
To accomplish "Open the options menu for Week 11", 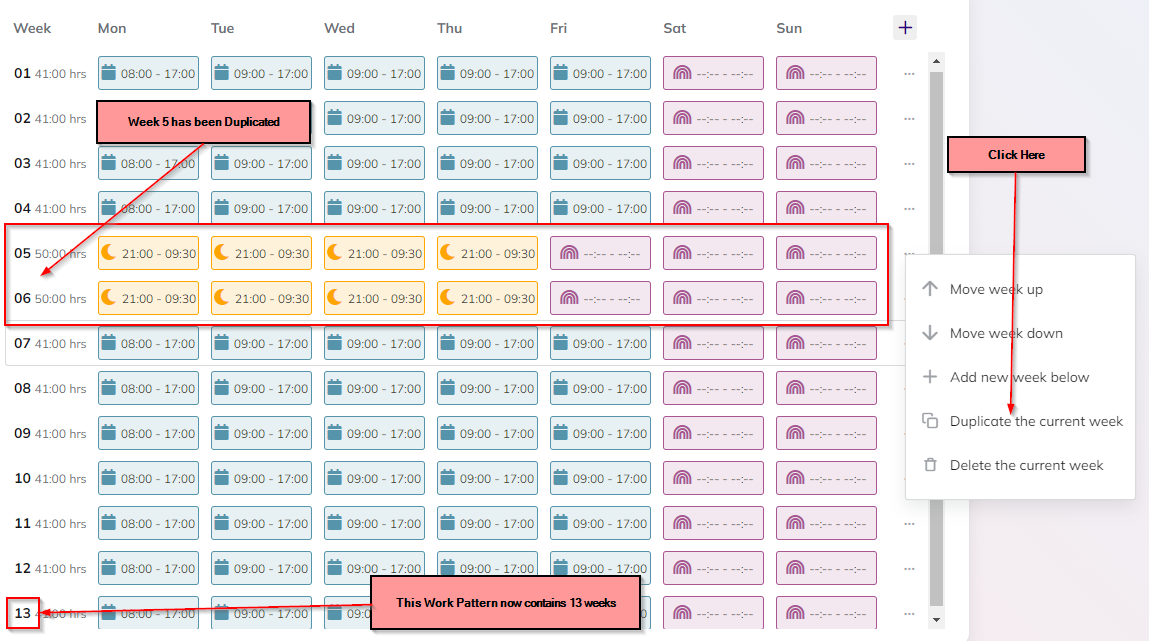I will click(x=909, y=523).
